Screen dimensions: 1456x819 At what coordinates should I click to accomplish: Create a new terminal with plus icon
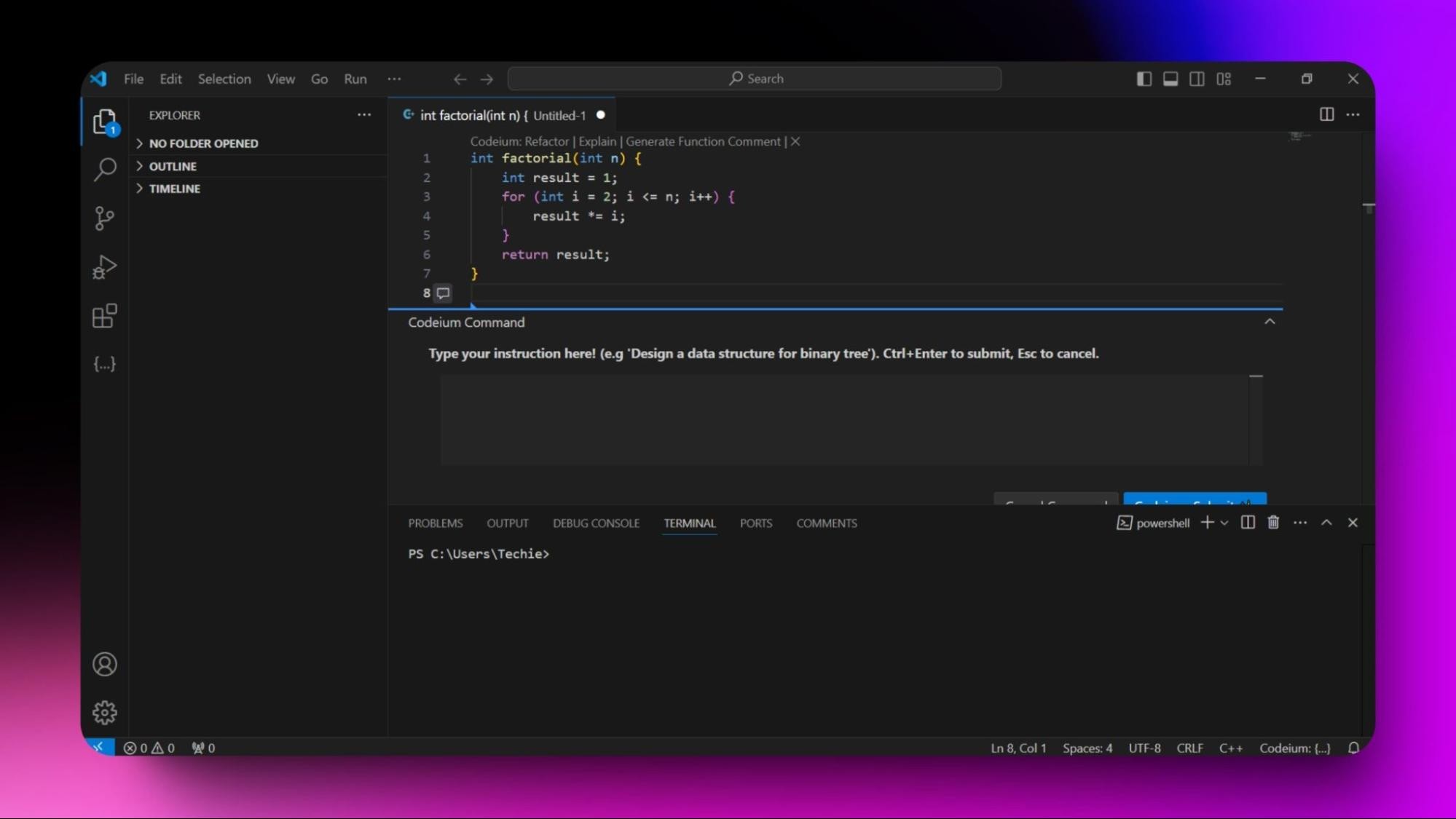(1207, 522)
